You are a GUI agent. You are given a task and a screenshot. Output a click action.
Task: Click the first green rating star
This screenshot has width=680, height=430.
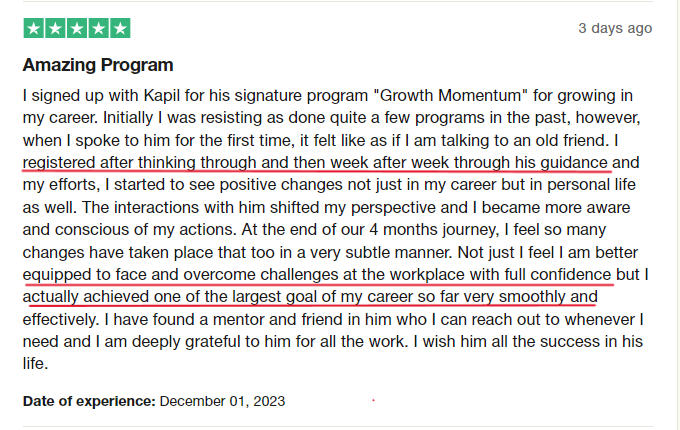tap(33, 28)
